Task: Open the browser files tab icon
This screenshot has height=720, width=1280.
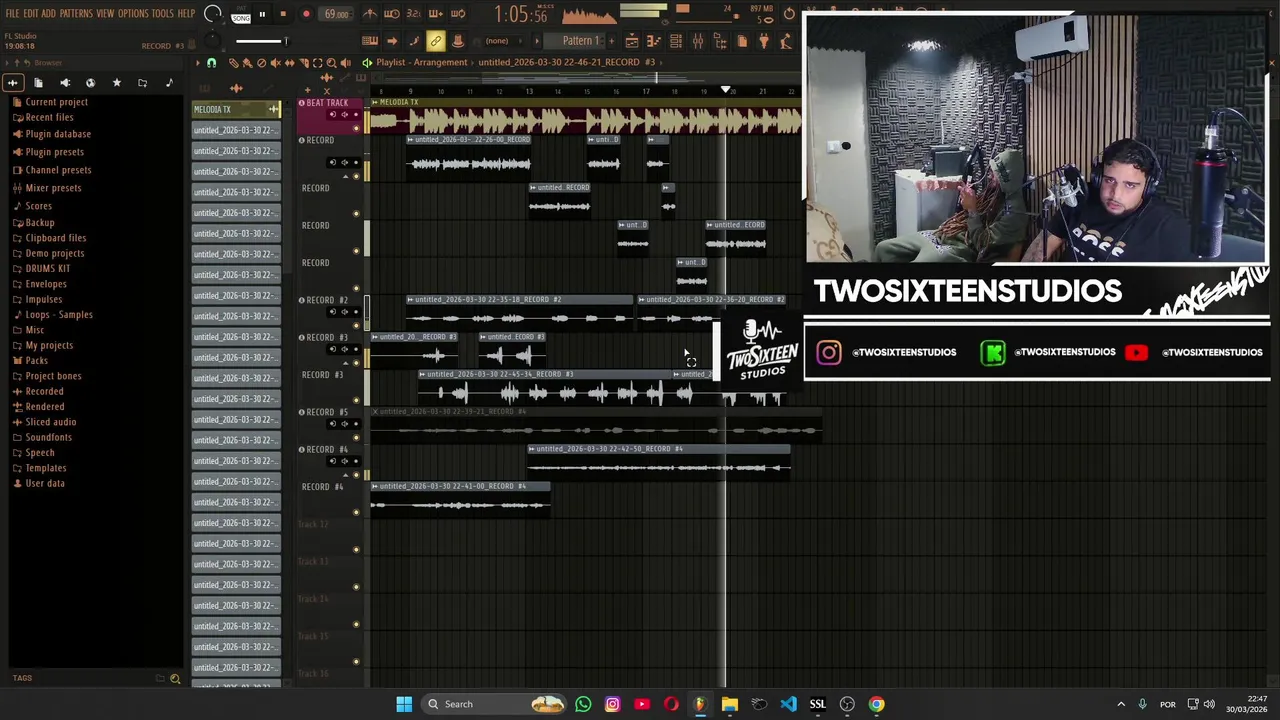Action: (x=38, y=83)
